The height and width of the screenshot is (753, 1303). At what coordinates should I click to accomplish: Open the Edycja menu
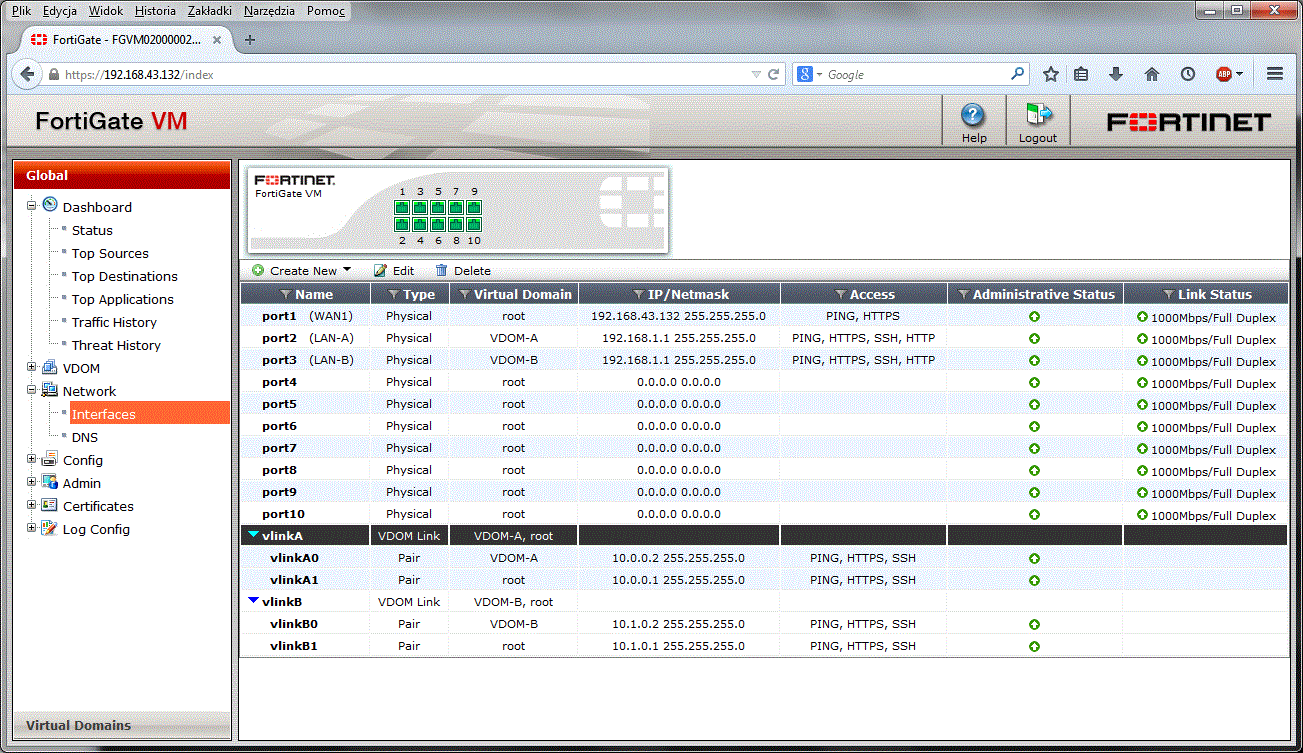tap(60, 10)
